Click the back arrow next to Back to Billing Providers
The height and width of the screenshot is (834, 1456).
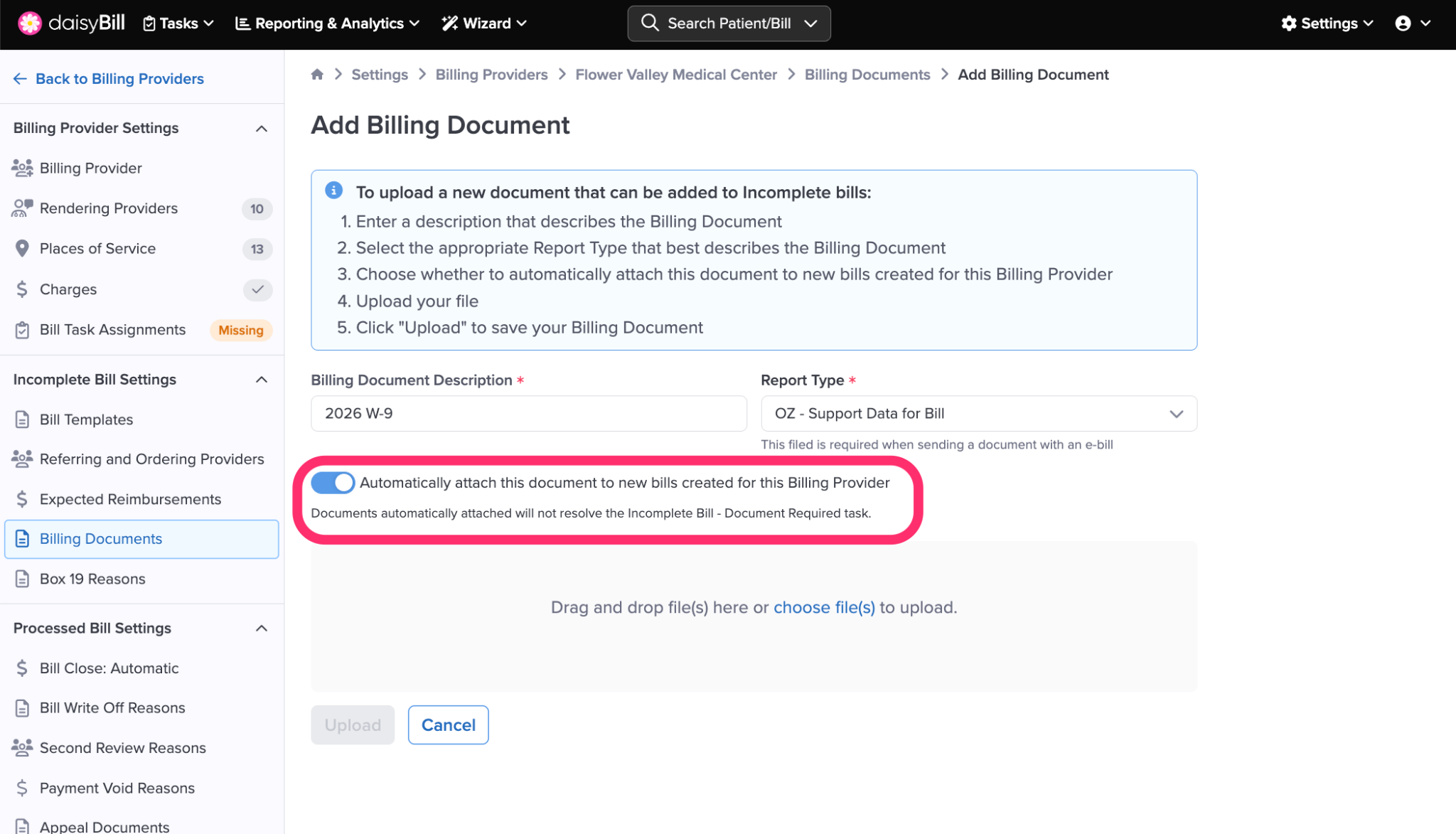(20, 79)
